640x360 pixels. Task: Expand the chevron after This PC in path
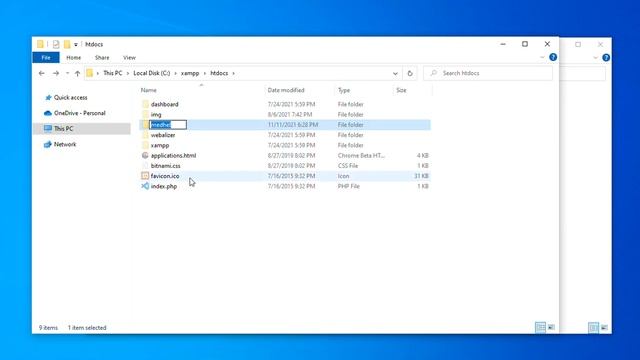pos(128,73)
